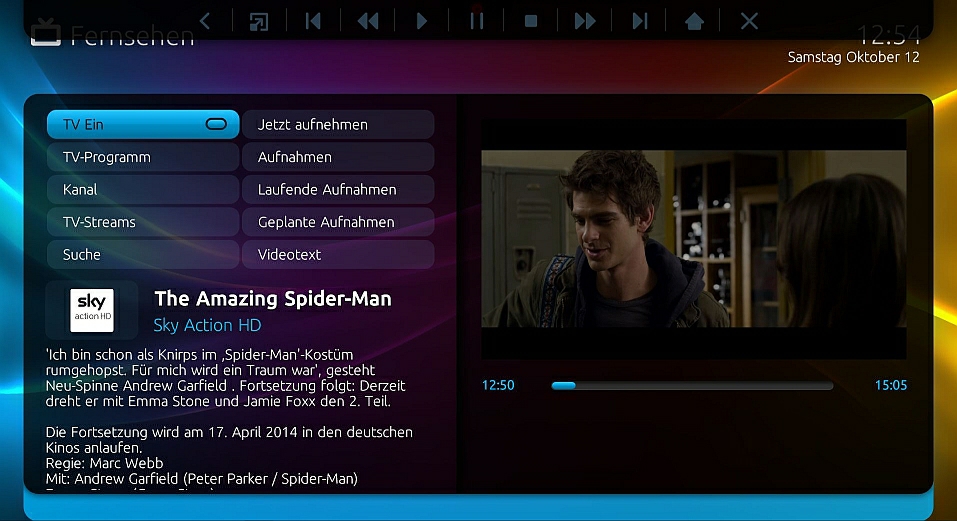Open the Aufnahmen list
This screenshot has width=957, height=521.
[338, 157]
